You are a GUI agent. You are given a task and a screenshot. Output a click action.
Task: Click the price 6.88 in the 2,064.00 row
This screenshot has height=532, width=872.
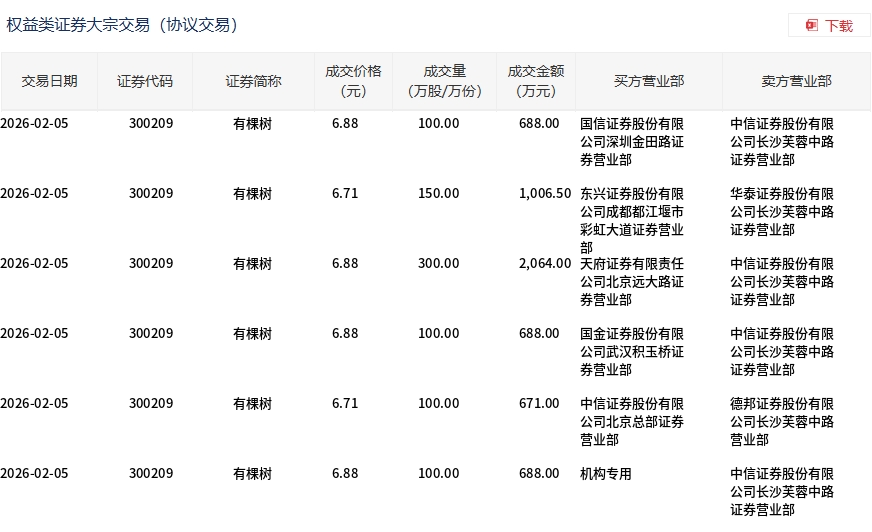(345, 263)
